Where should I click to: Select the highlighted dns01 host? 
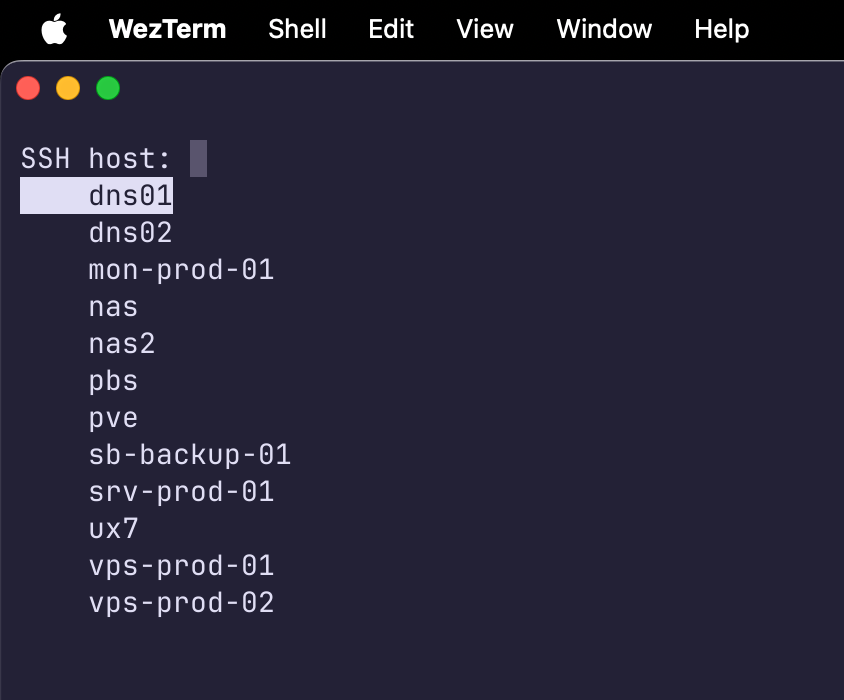tap(130, 195)
